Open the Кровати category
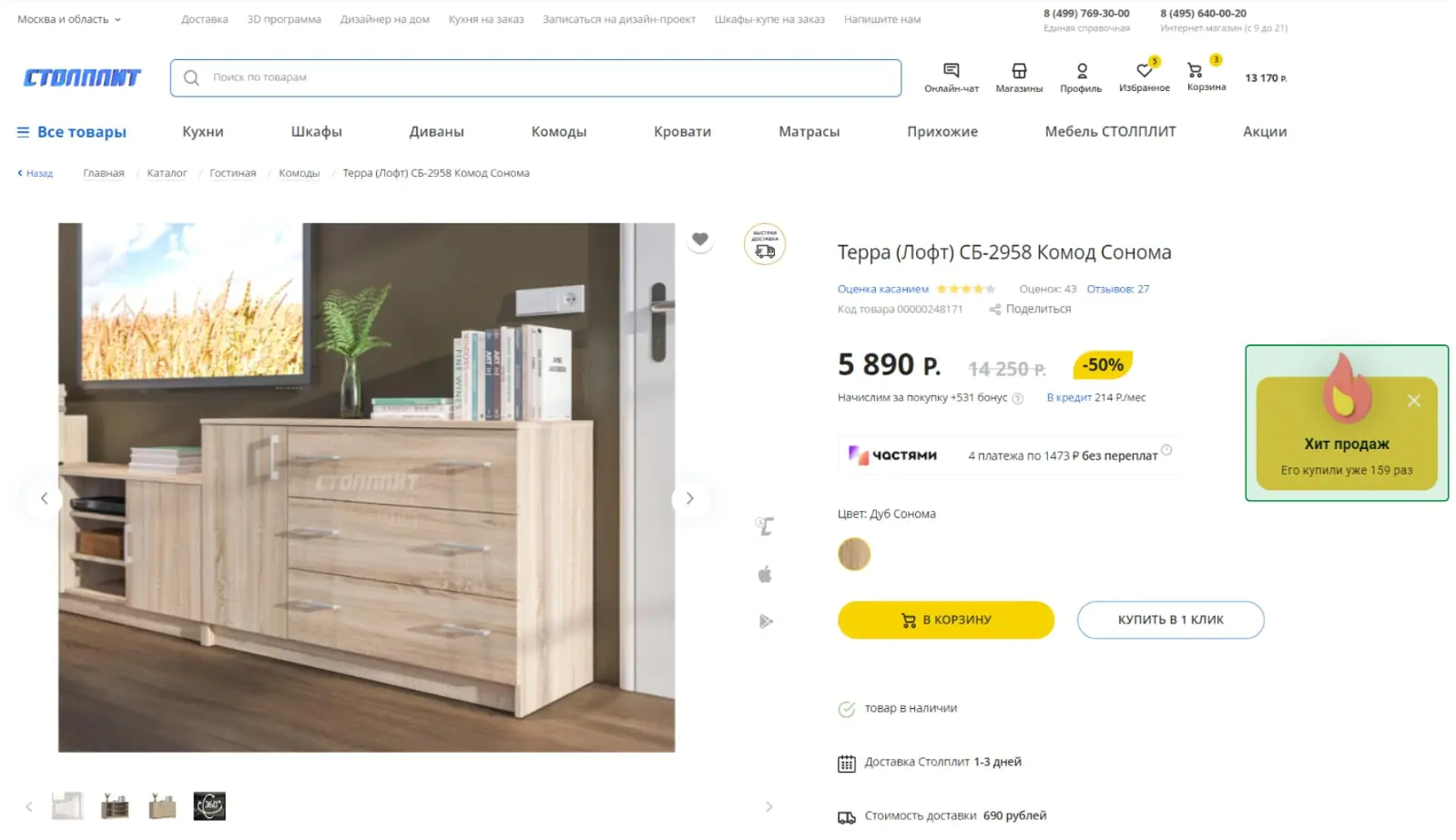The width and height of the screenshot is (1456, 840). pos(683,131)
